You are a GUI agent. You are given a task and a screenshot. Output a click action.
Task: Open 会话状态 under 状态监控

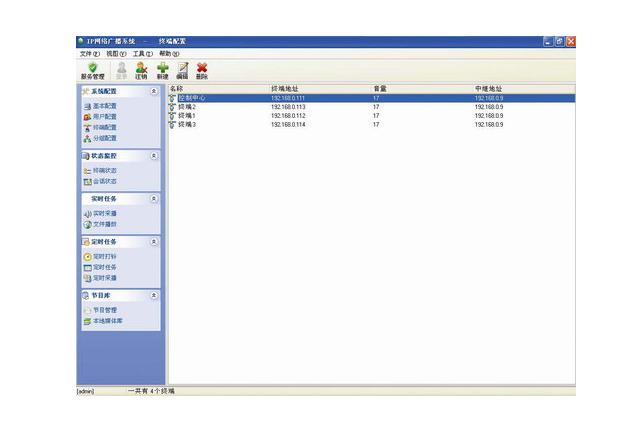100,182
